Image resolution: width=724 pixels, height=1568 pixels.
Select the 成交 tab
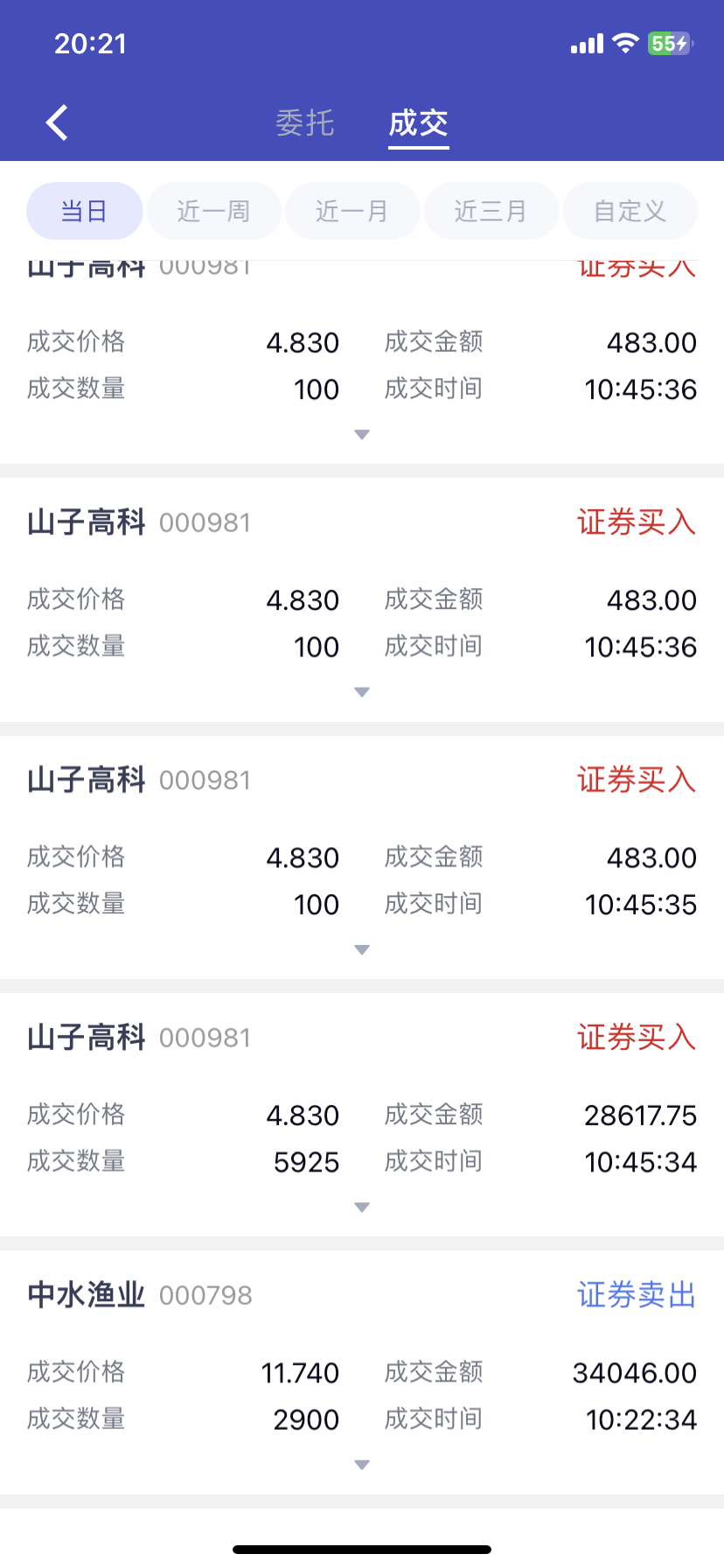click(418, 123)
